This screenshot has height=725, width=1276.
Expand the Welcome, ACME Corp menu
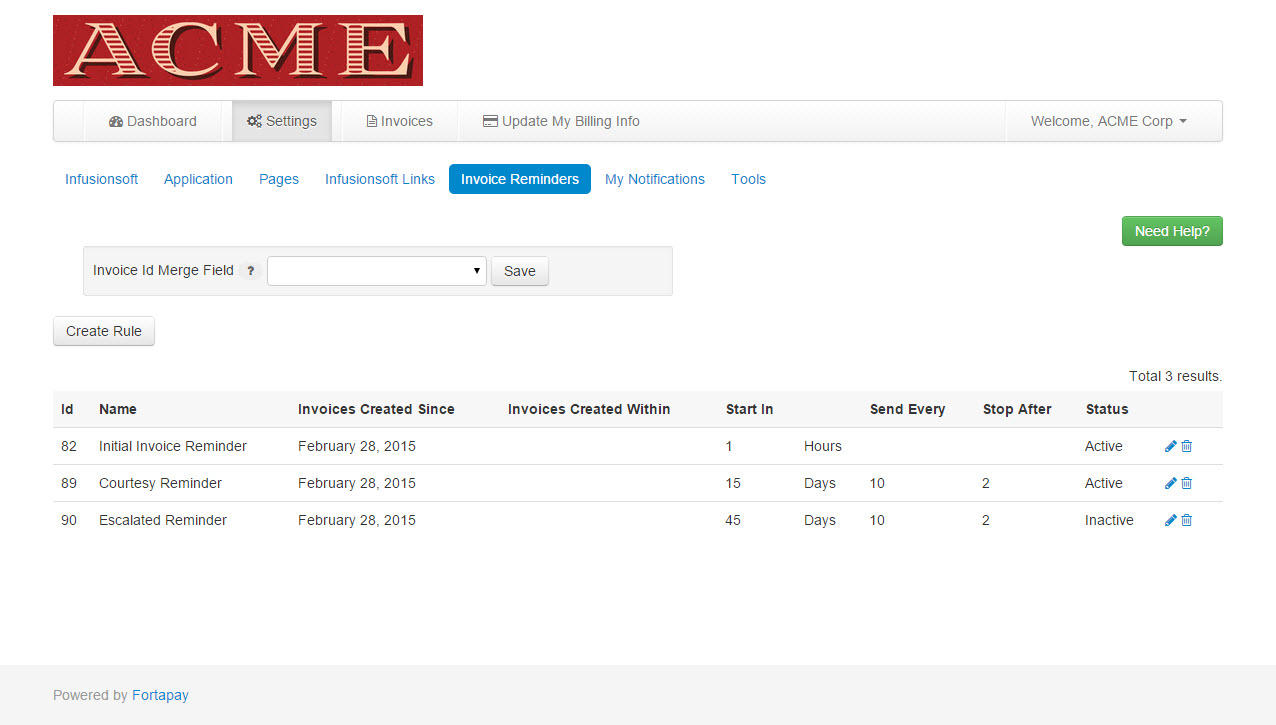coord(1108,121)
